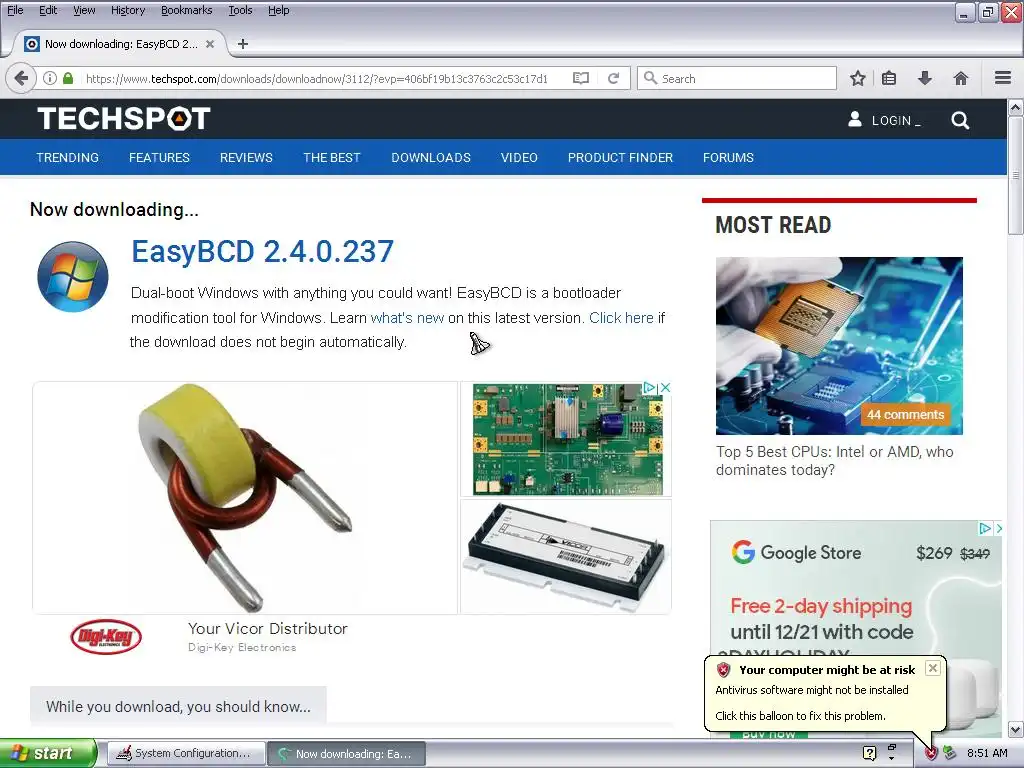The image size is (1024, 768).
Task: Click AdChoices icon on circuit board ad
Action: [649, 387]
